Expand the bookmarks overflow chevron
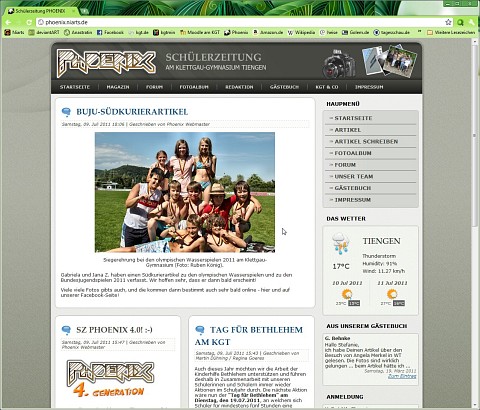The width and height of the screenshot is (480, 410). point(420,32)
